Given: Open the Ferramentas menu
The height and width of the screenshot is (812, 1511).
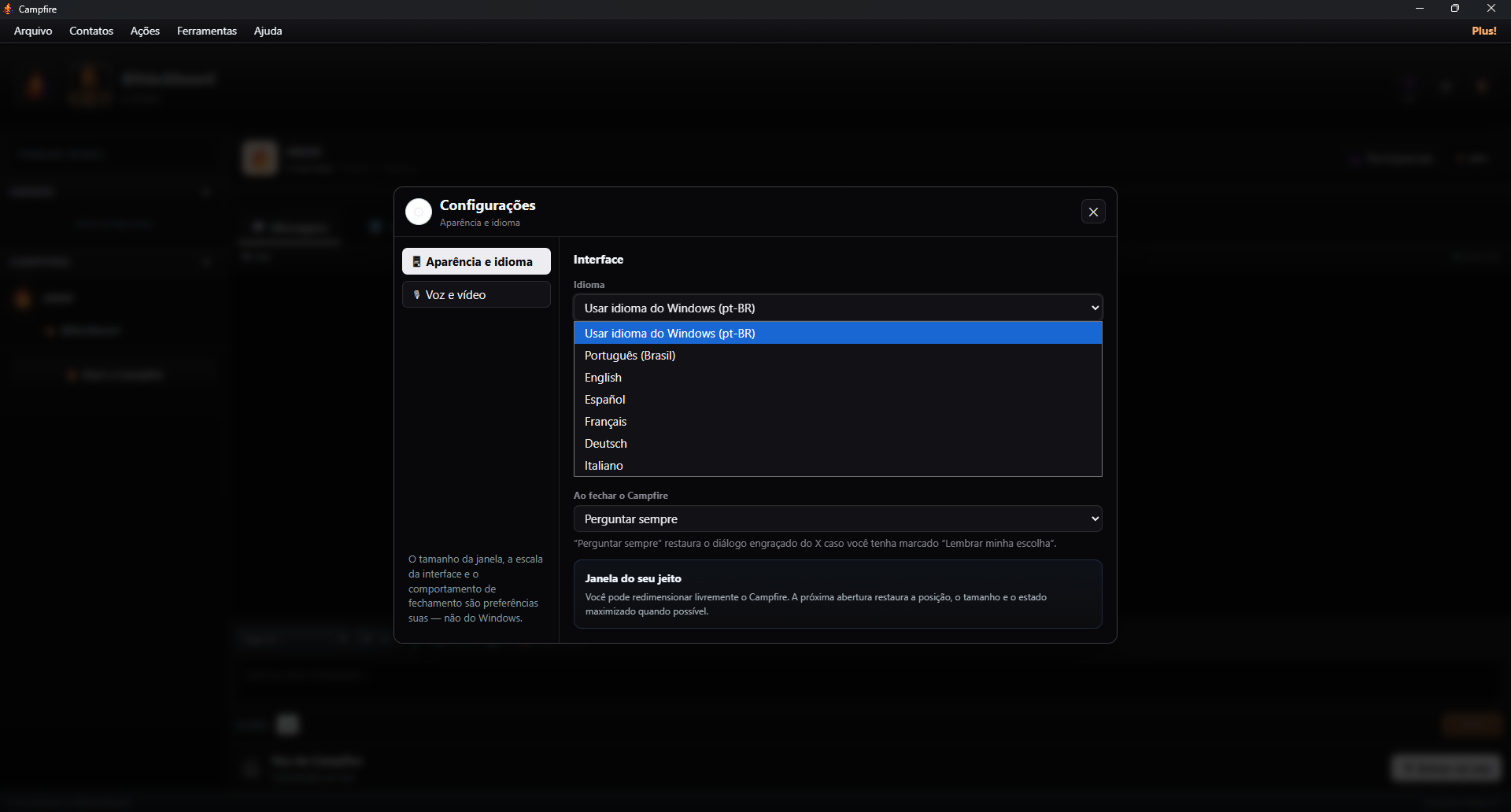Looking at the screenshot, I should point(207,31).
